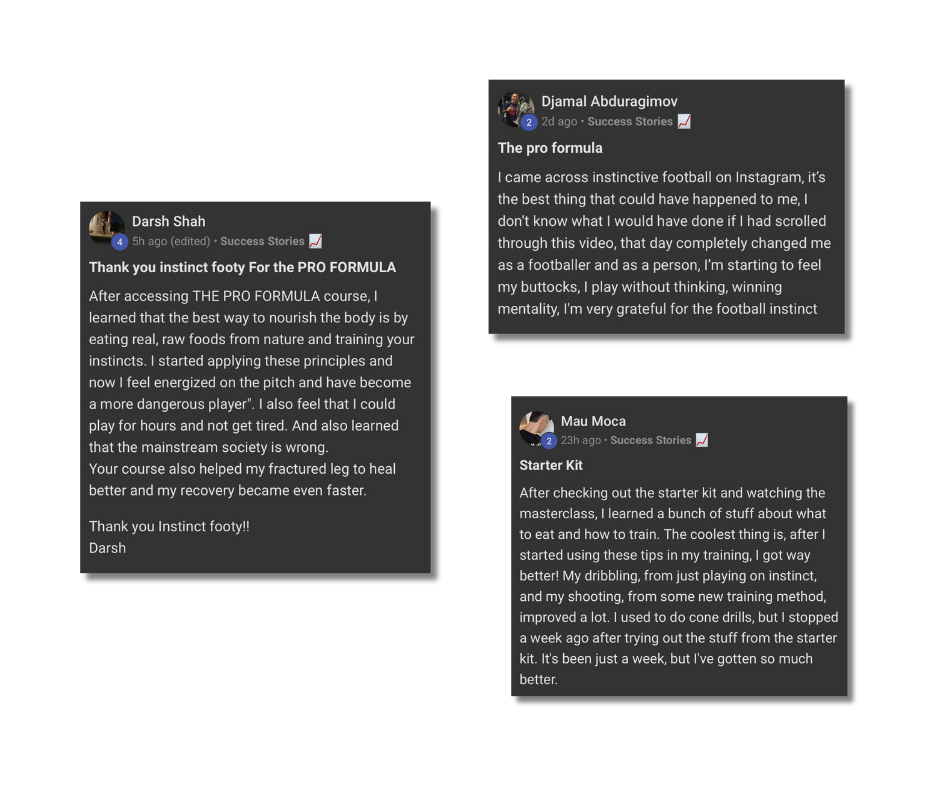Image resolution: width=940 pixels, height=788 pixels.
Task: Open Djamal Abduragimov's name link
Action: 609,101
